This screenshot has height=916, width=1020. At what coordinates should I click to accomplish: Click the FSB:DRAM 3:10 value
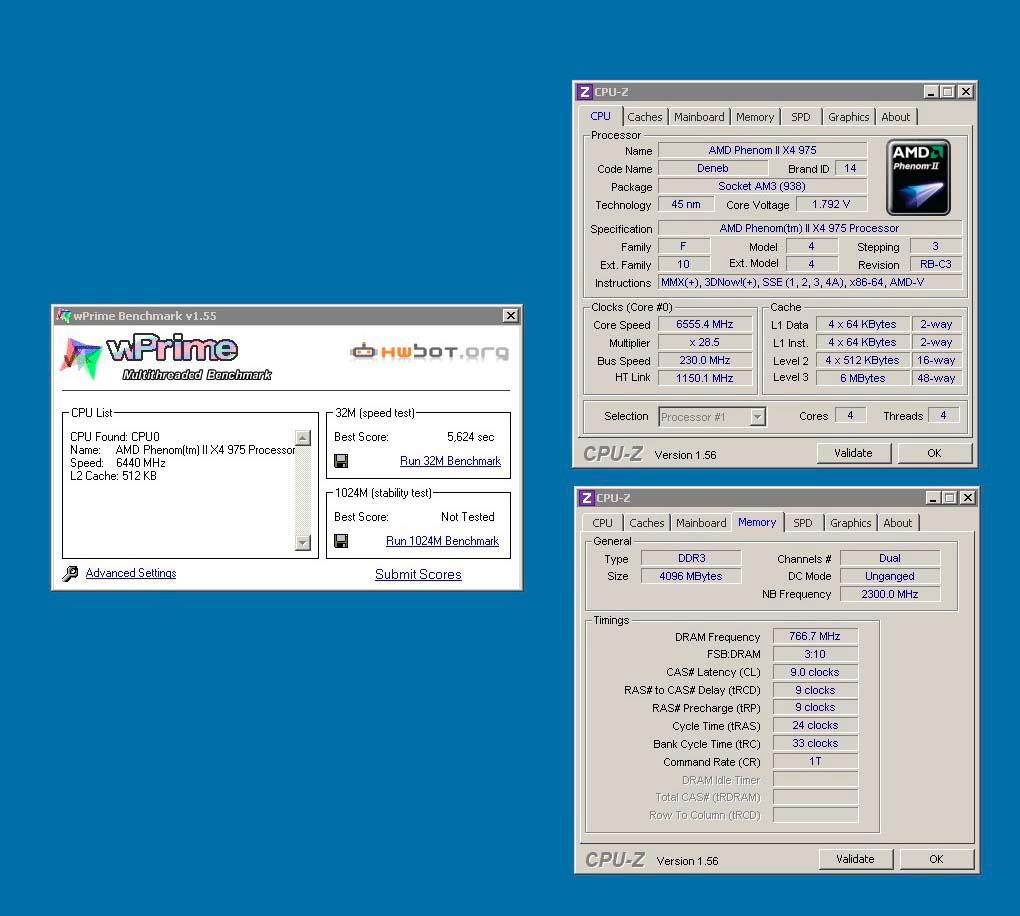point(815,654)
